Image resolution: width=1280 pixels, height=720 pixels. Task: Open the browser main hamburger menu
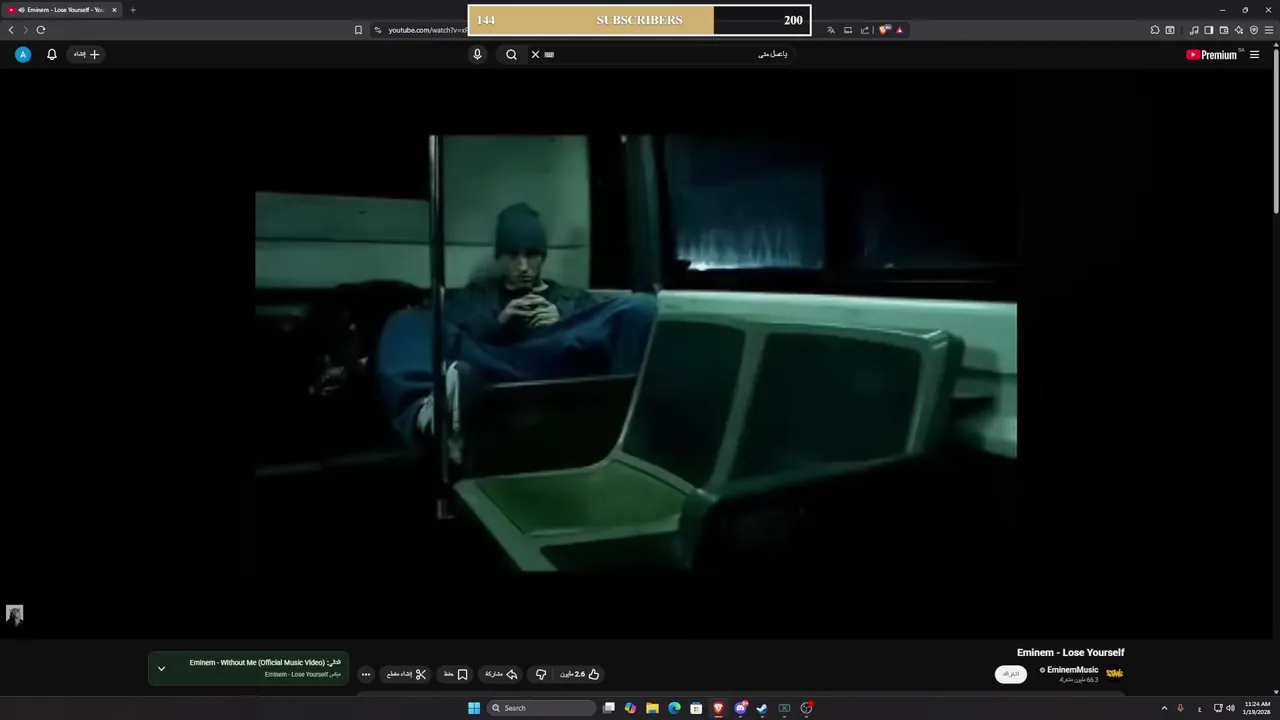(1269, 30)
